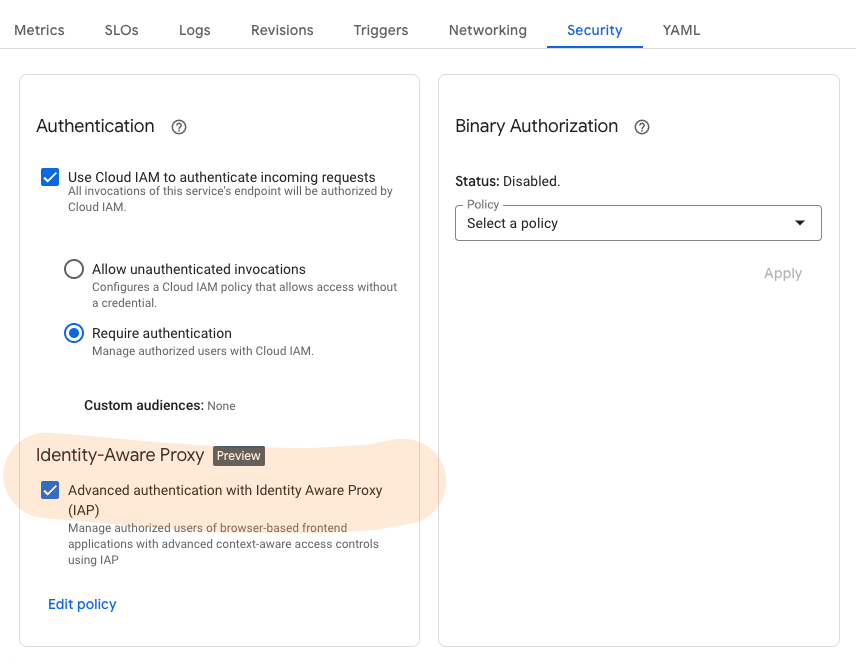Click the Edit policy link
This screenshot has height=664, width=856.
coord(82,604)
